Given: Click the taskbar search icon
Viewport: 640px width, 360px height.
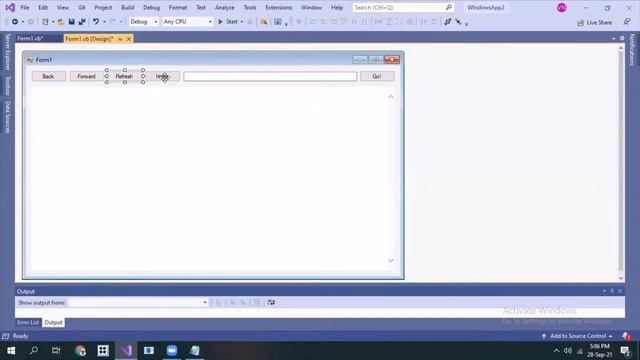Looking at the screenshot, I should [x=34, y=351].
